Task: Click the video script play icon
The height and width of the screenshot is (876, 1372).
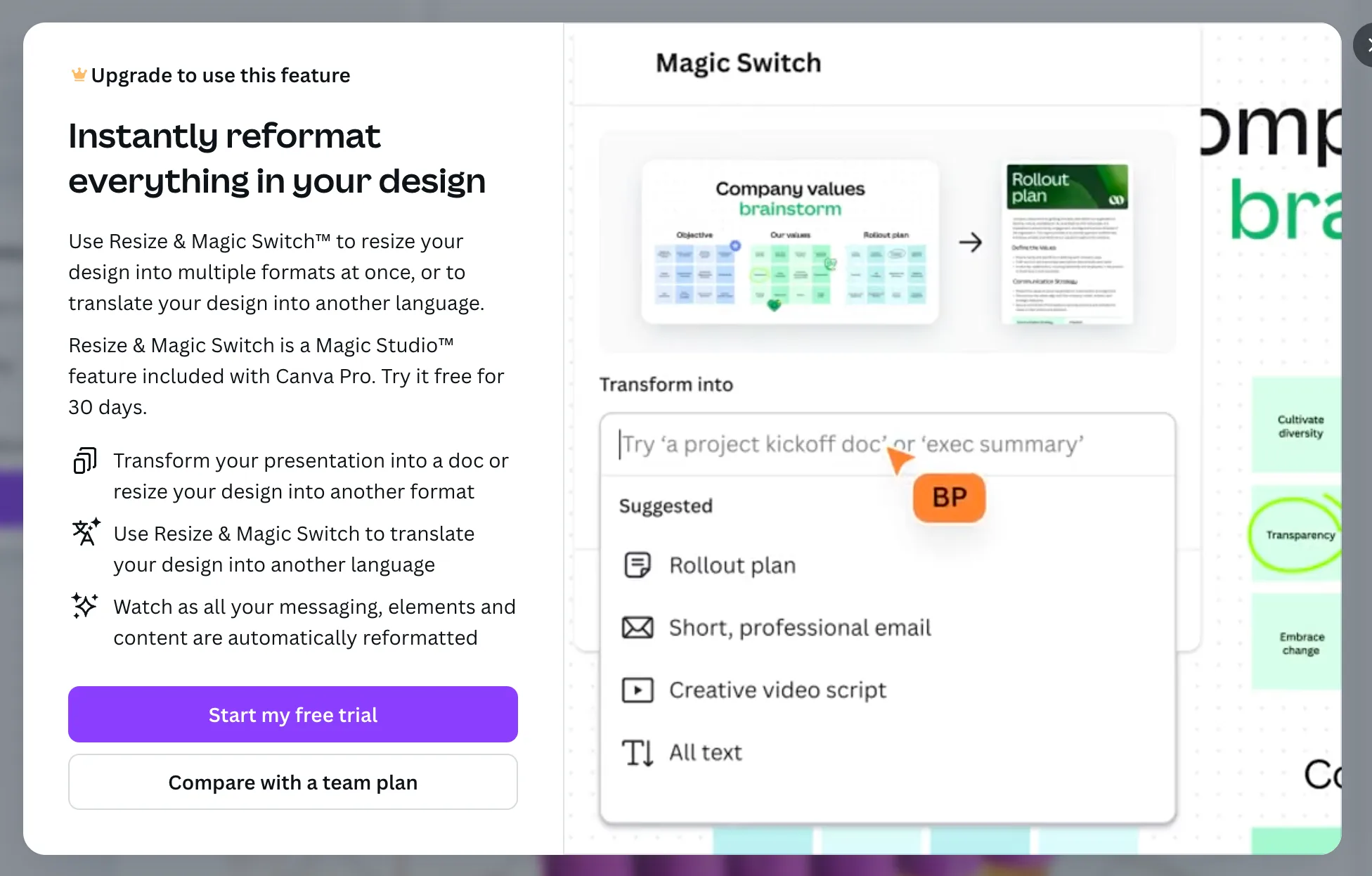Action: click(x=638, y=690)
